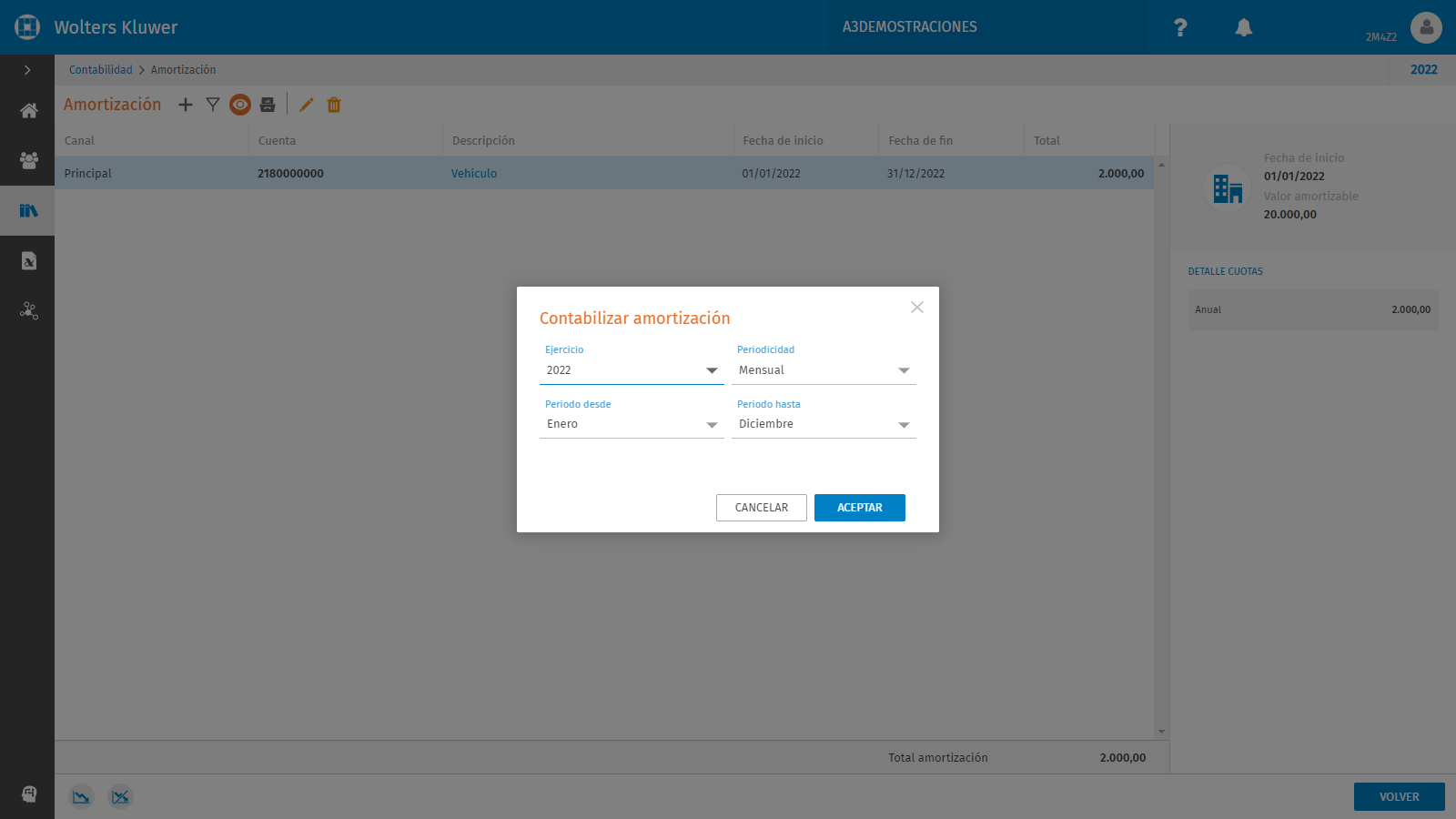Open the document report icon in sidebar
Image resolution: width=1456 pixels, height=819 pixels.
(29, 261)
